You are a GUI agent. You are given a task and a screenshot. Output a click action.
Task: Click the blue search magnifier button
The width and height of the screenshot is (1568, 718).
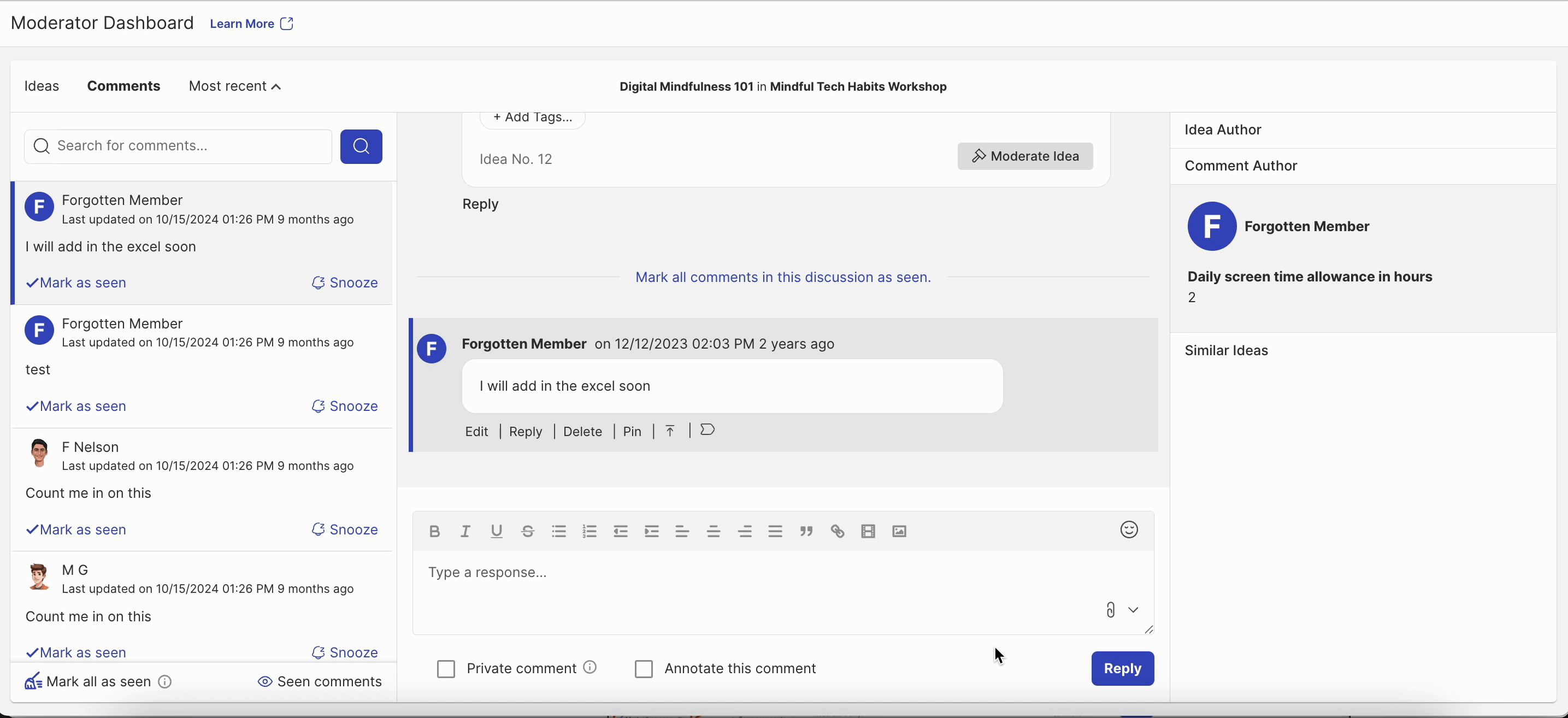click(361, 146)
